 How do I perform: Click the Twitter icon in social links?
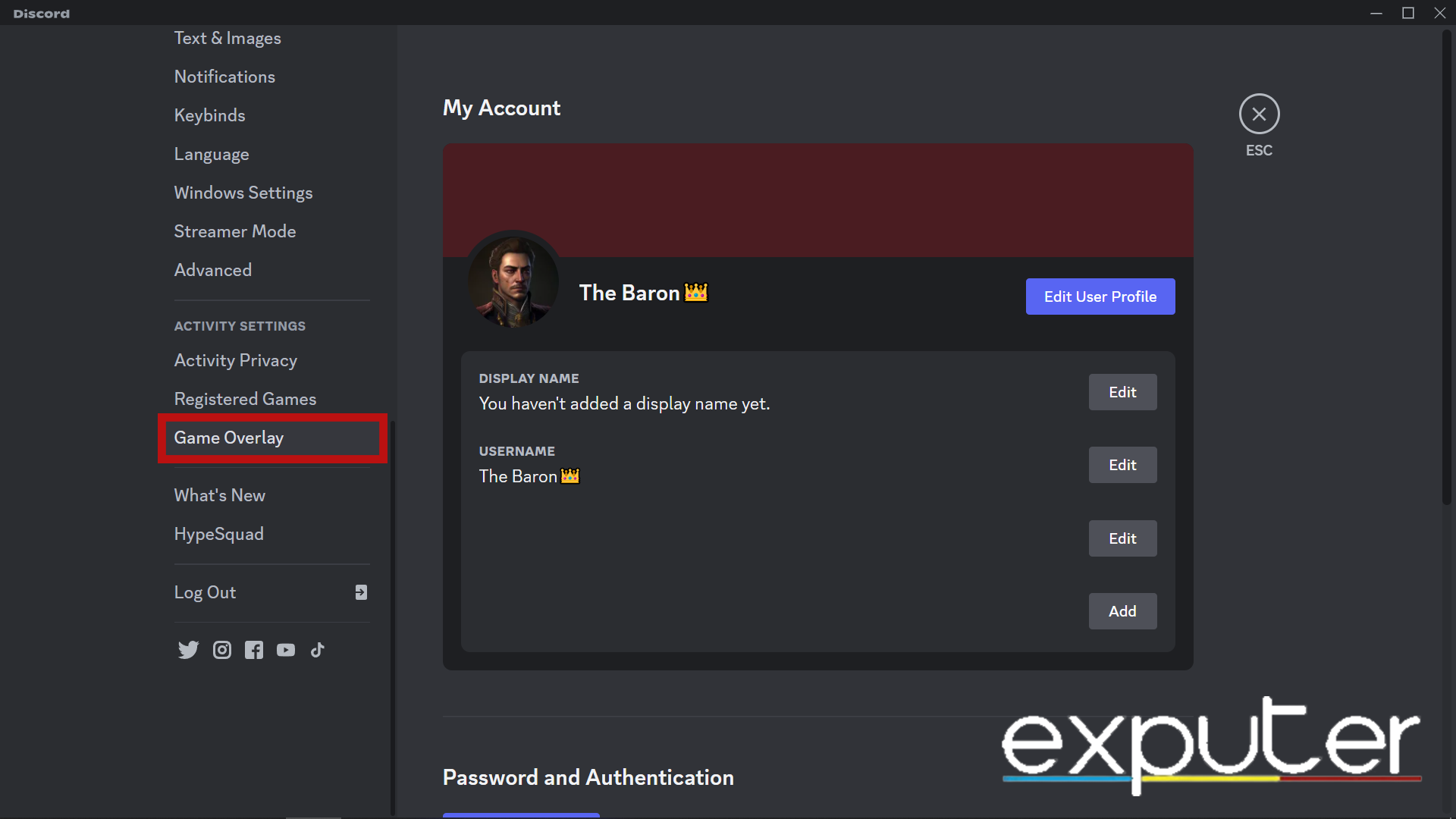click(x=188, y=649)
